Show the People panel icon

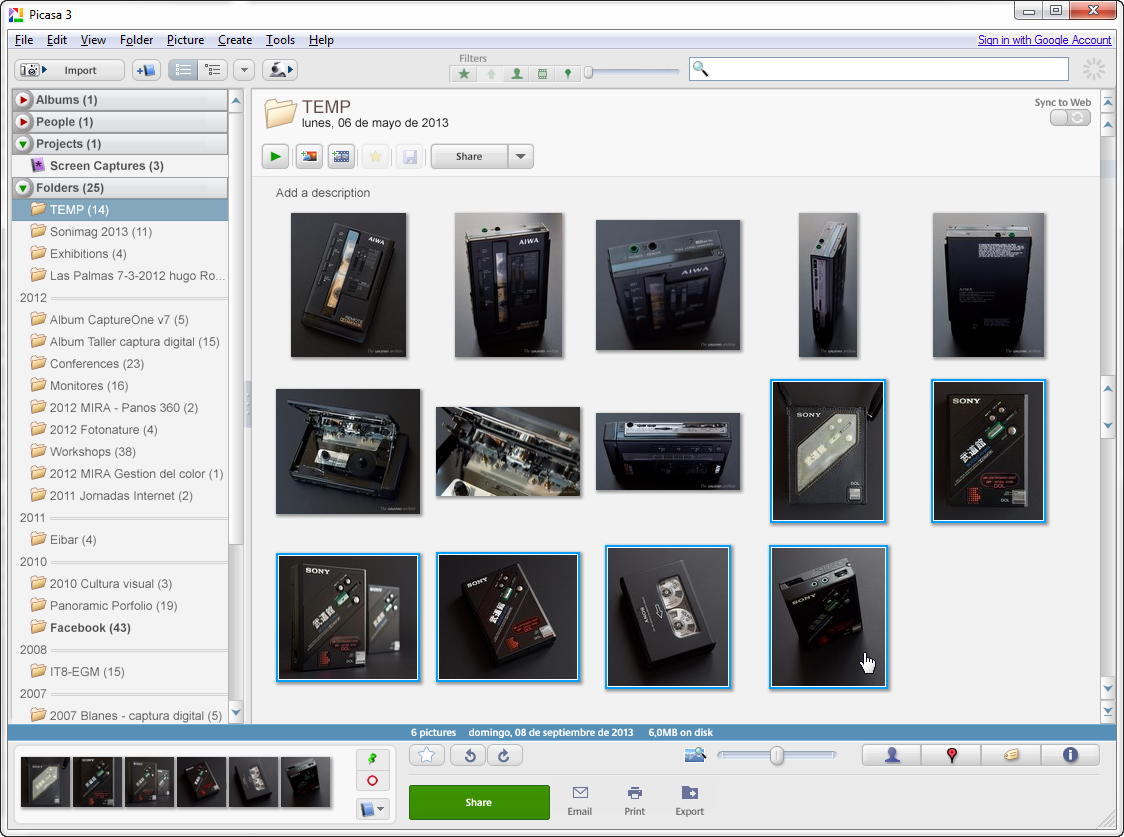pos(892,755)
